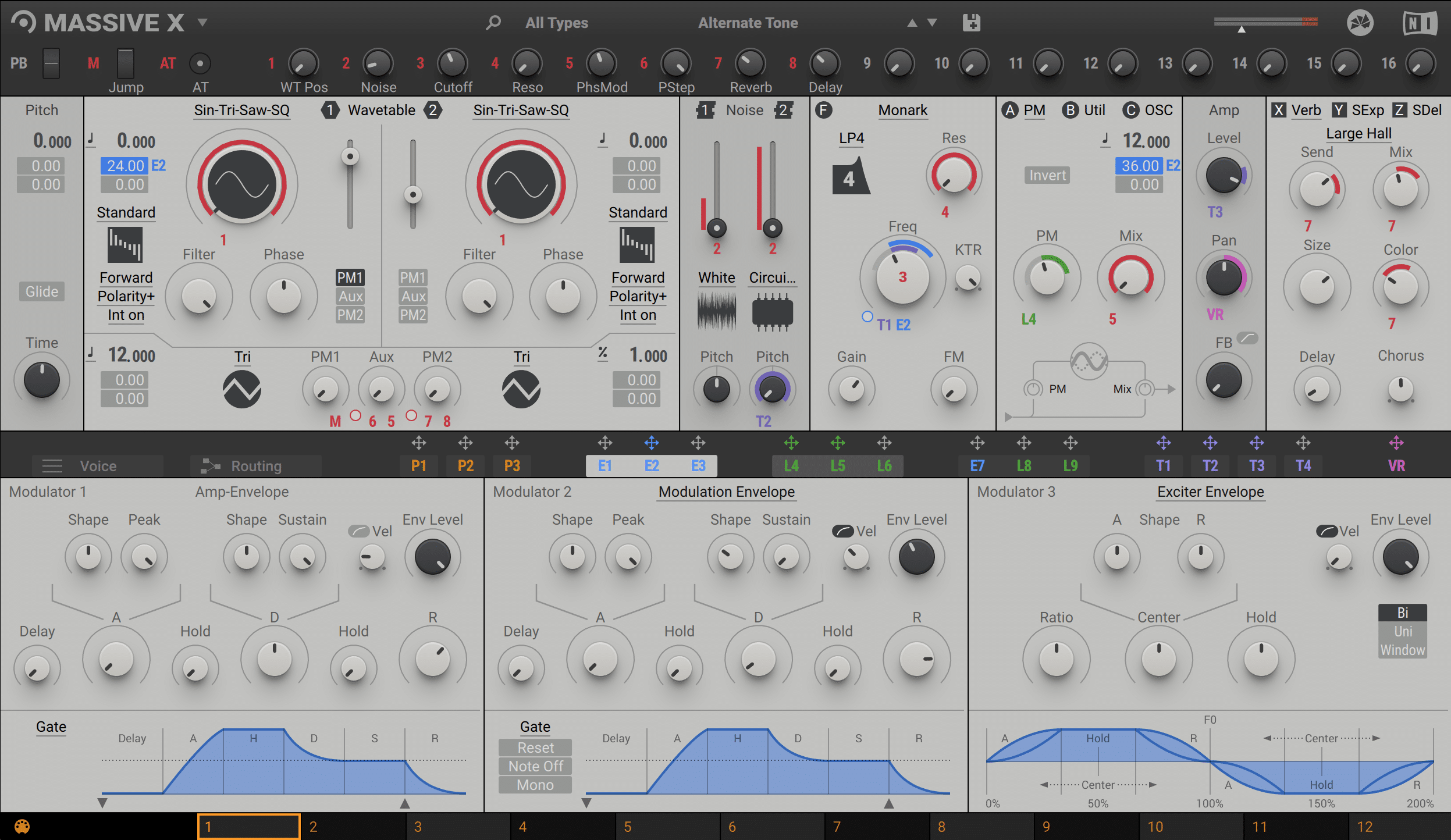
Task: Click the palette icon at bottom left
Action: coord(22,827)
